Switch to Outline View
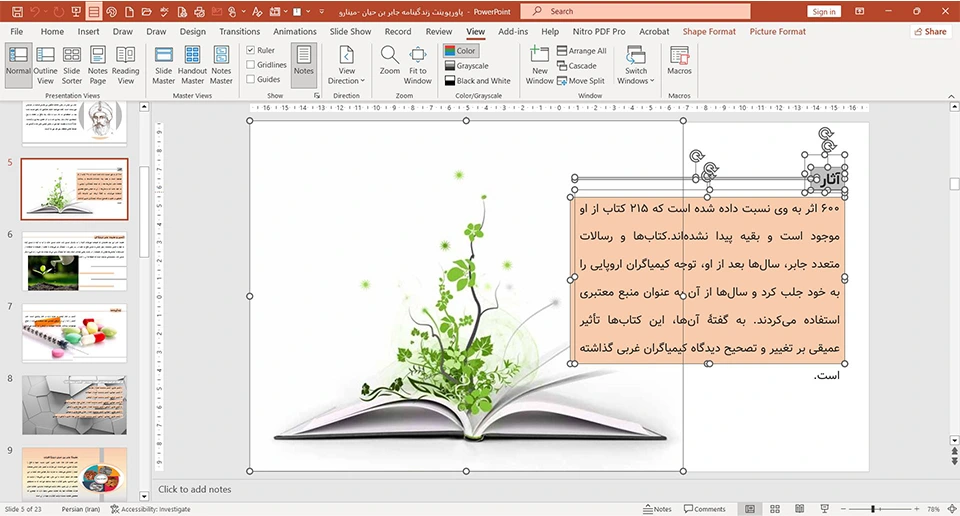The width and height of the screenshot is (960, 516). point(45,65)
